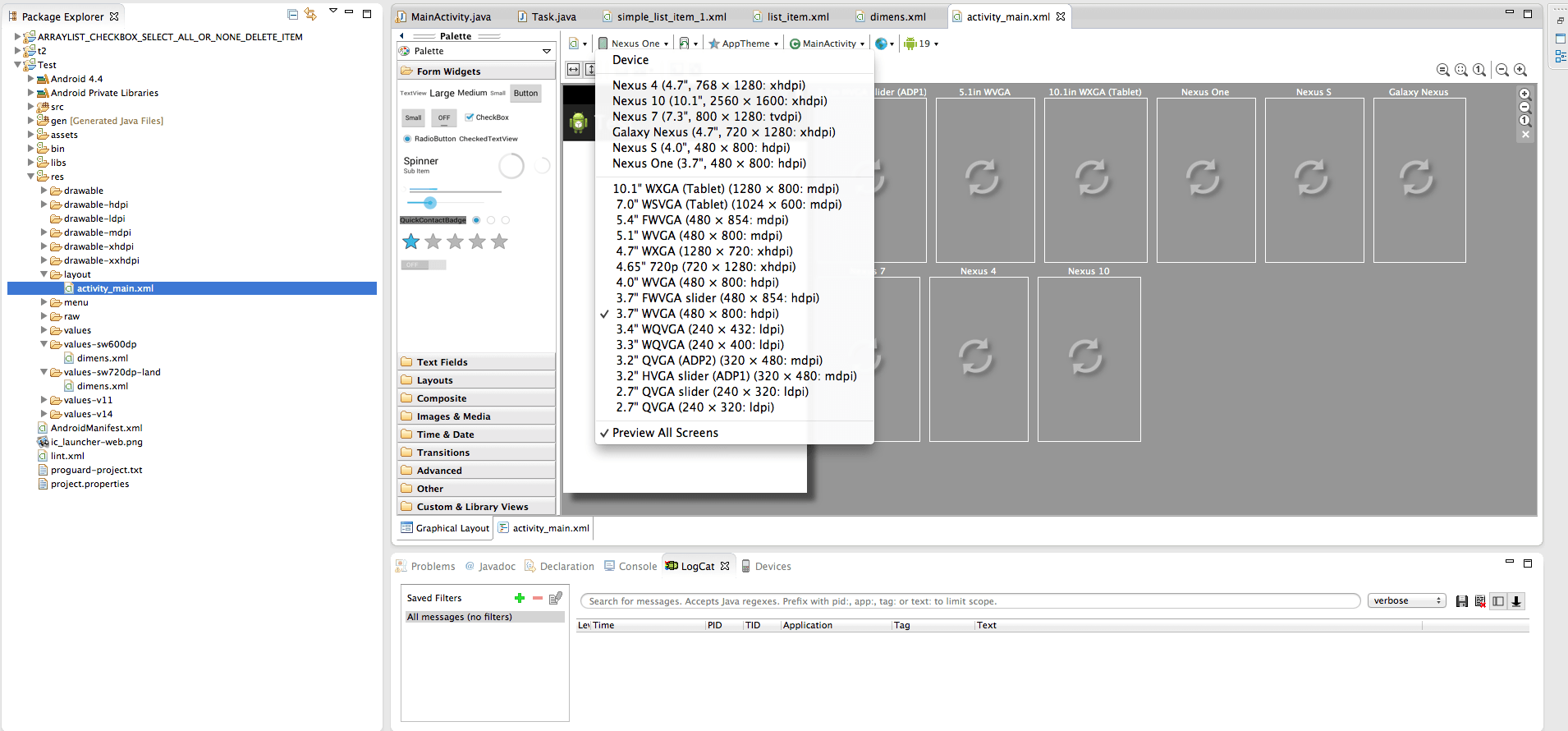Open the Nexus One device dropdown

click(x=634, y=44)
